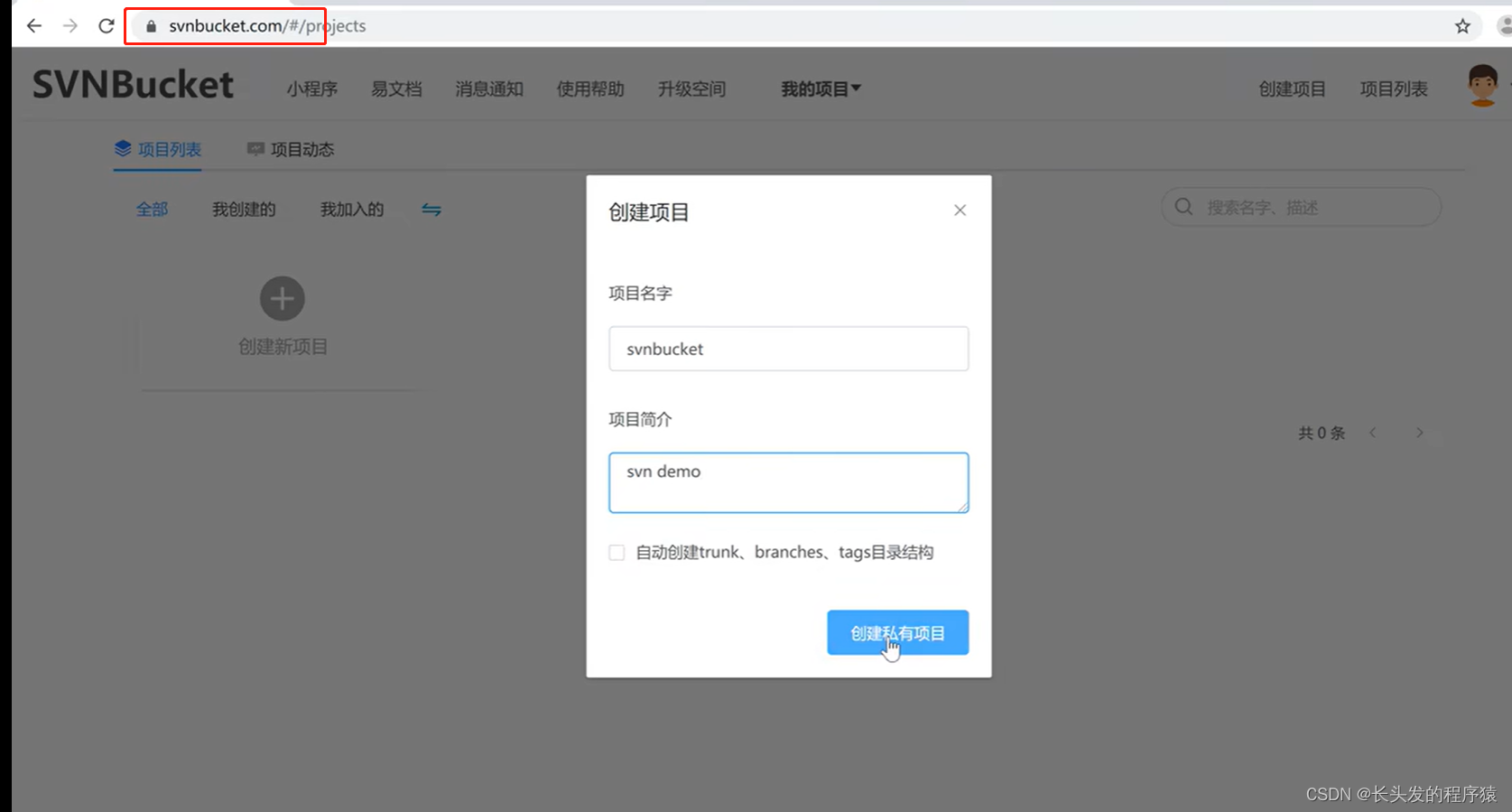
Task: Click the 搜索名字、描述 search box
Action: pyautogui.click(x=1301, y=207)
